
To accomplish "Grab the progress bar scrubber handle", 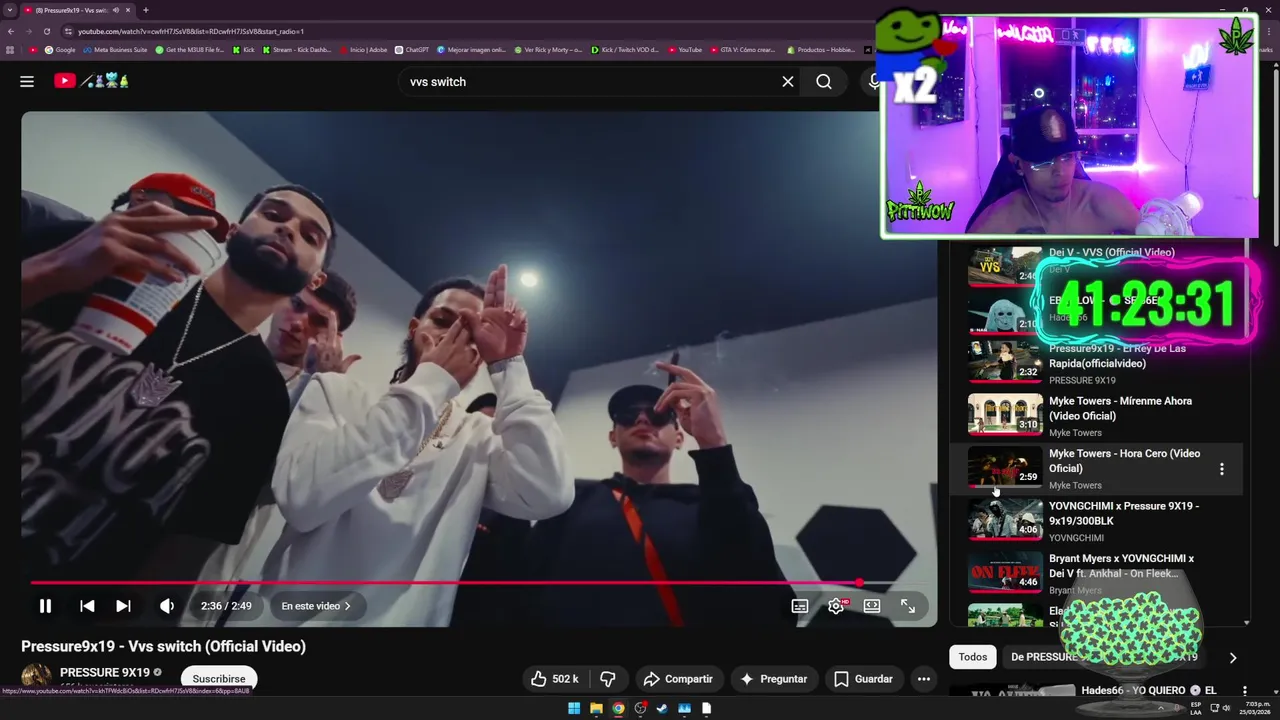I will click(860, 583).
